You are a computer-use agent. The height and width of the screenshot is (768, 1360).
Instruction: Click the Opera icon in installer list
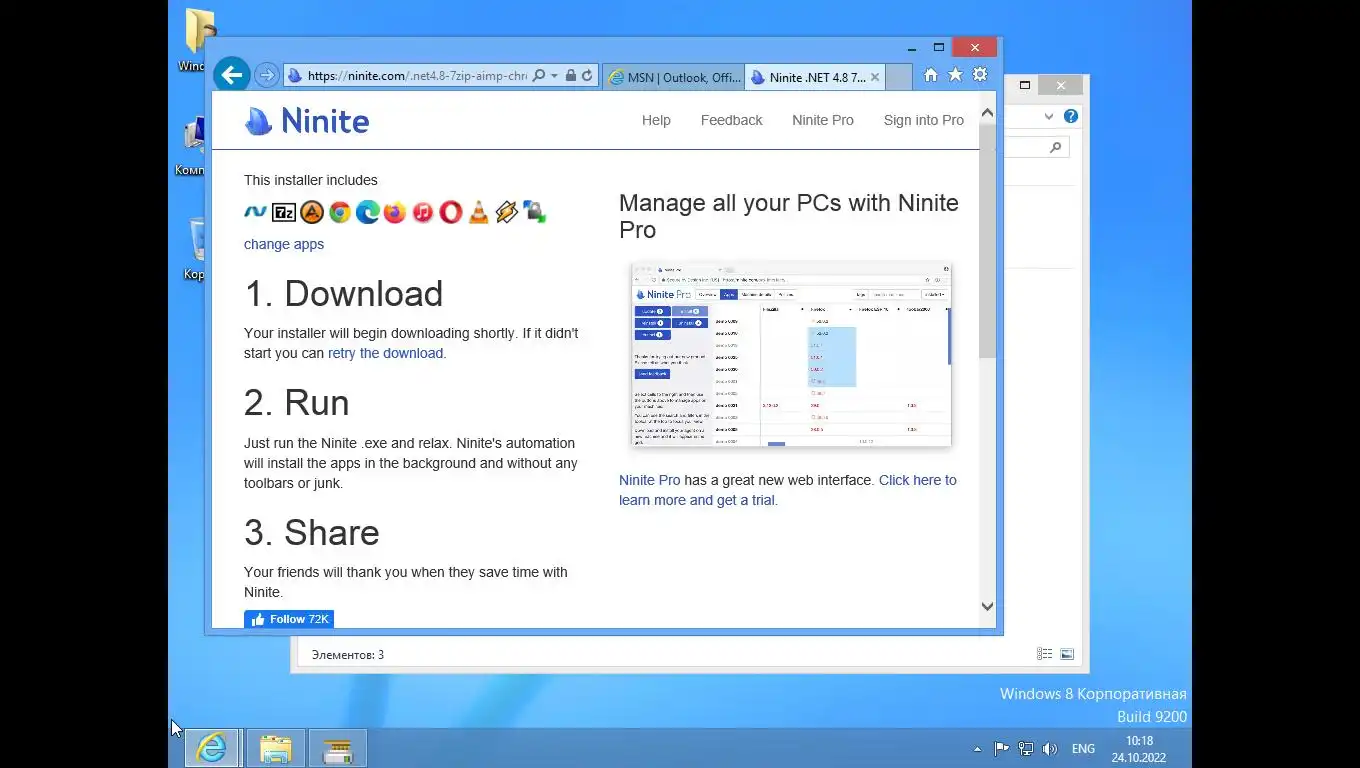(x=451, y=212)
